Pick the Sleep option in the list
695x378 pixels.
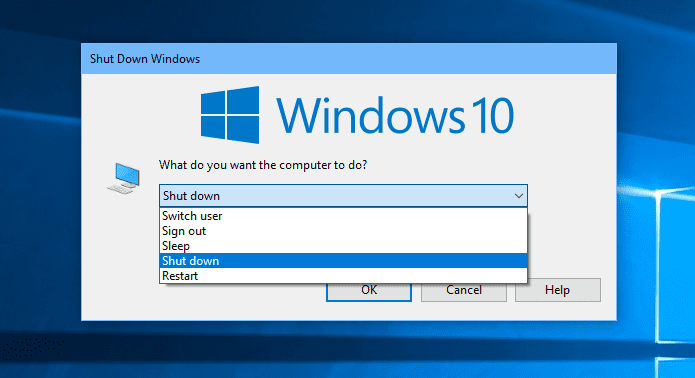tap(344, 246)
